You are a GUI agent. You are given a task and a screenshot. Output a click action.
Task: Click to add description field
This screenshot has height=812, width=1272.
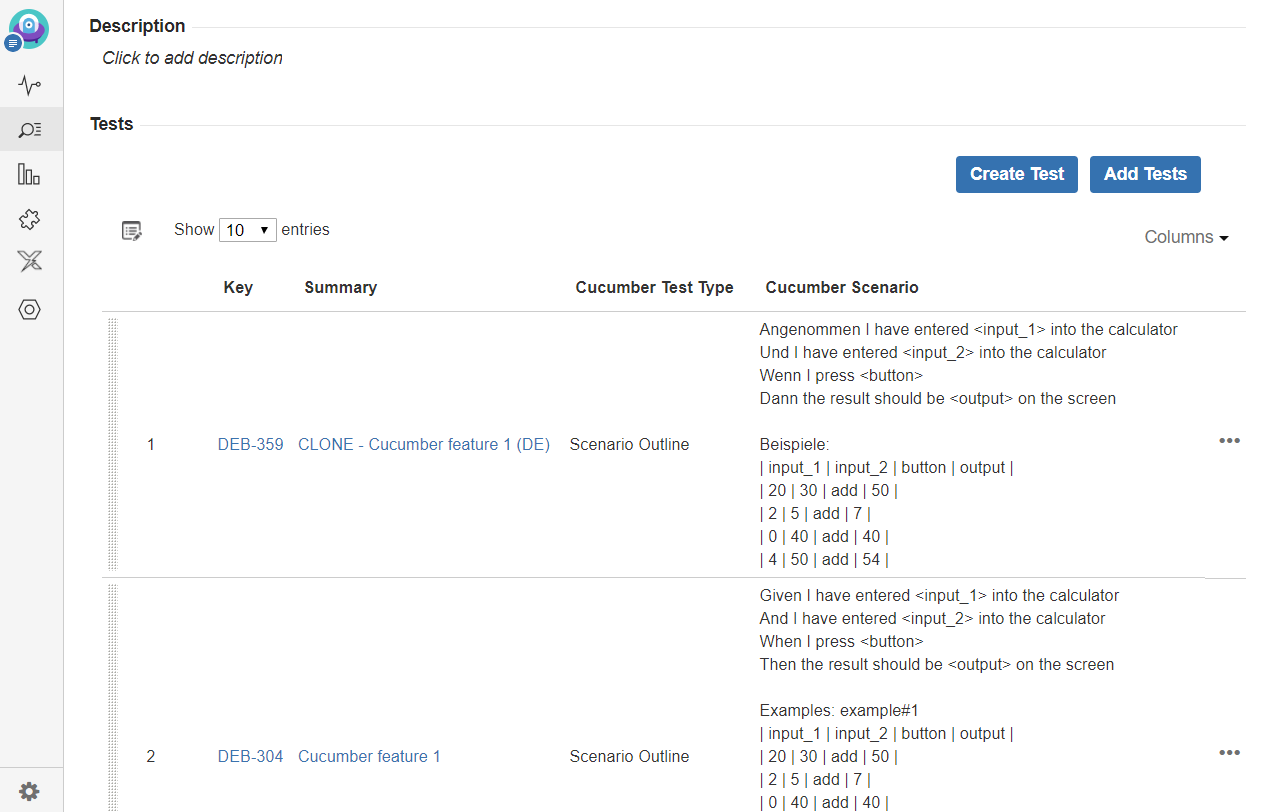pos(192,58)
